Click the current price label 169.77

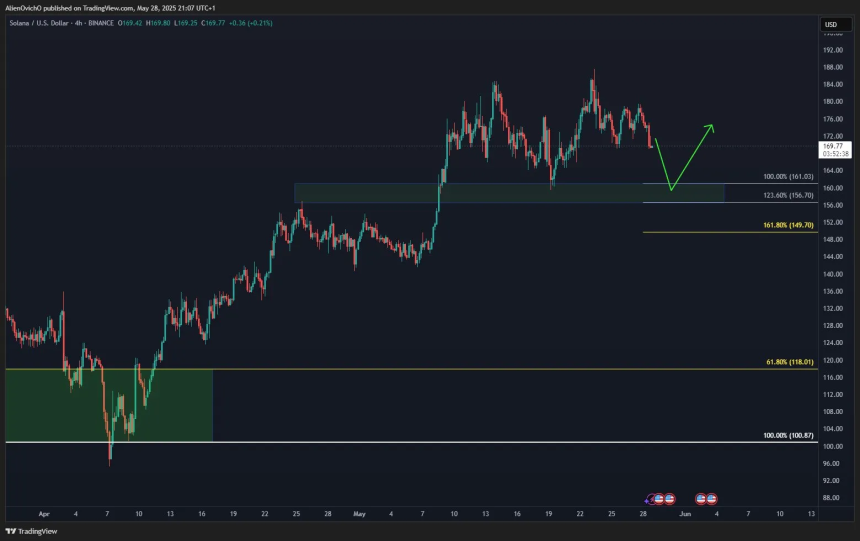click(835, 146)
